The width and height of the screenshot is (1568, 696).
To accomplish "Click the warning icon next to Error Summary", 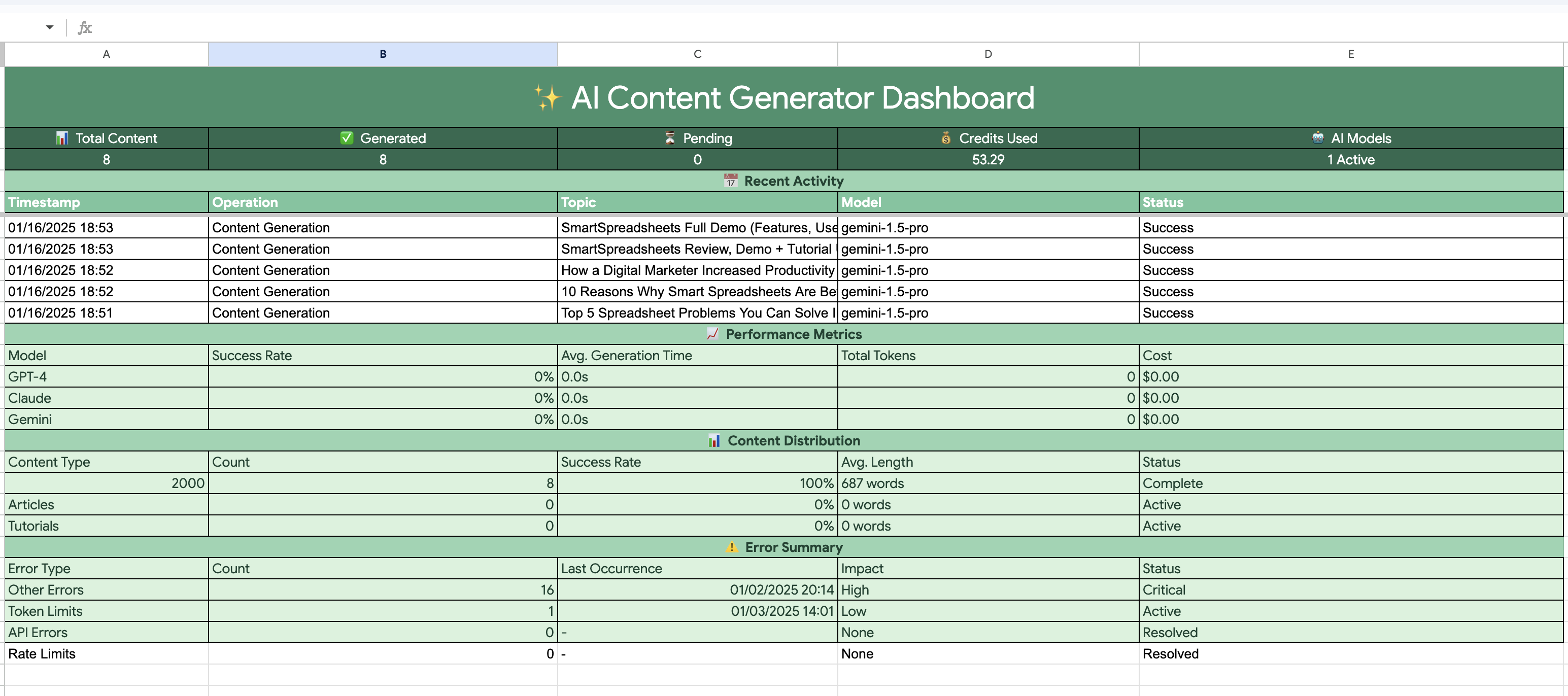I will click(733, 546).
